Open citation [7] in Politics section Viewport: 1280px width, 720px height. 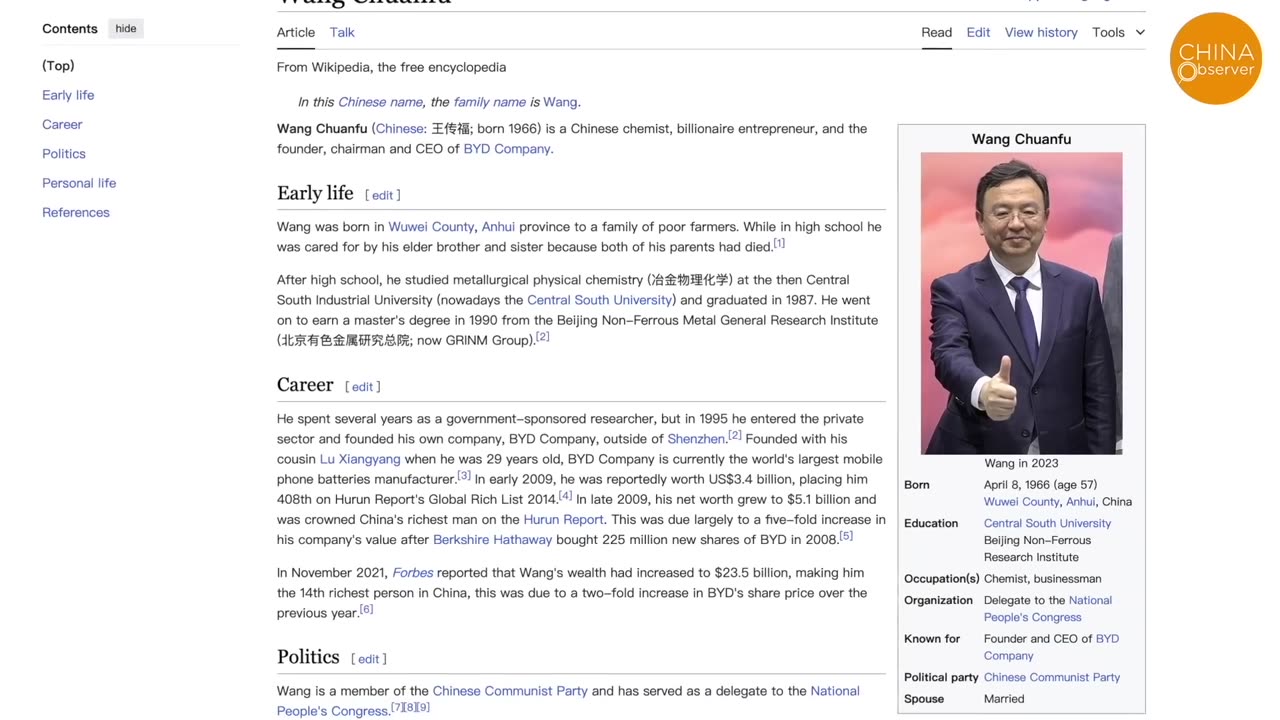[x=396, y=707]
